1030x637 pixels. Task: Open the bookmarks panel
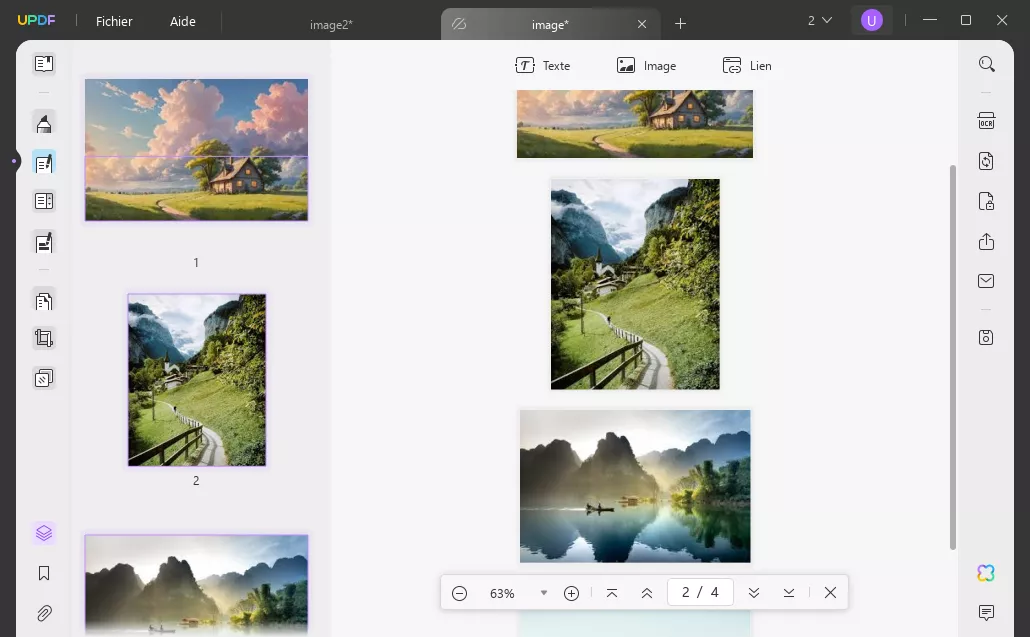(x=44, y=572)
